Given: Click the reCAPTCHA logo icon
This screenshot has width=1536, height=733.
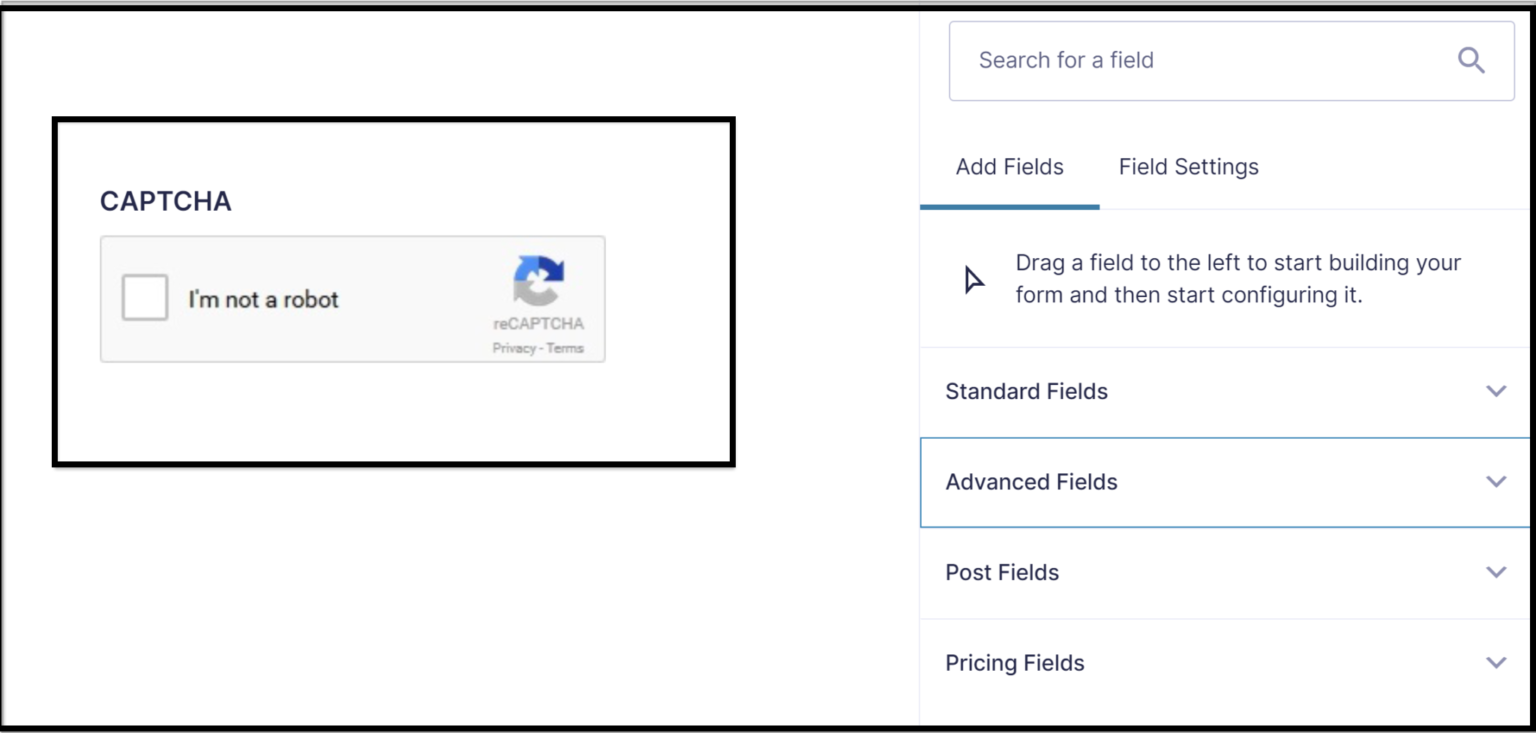Looking at the screenshot, I should coord(538,280).
